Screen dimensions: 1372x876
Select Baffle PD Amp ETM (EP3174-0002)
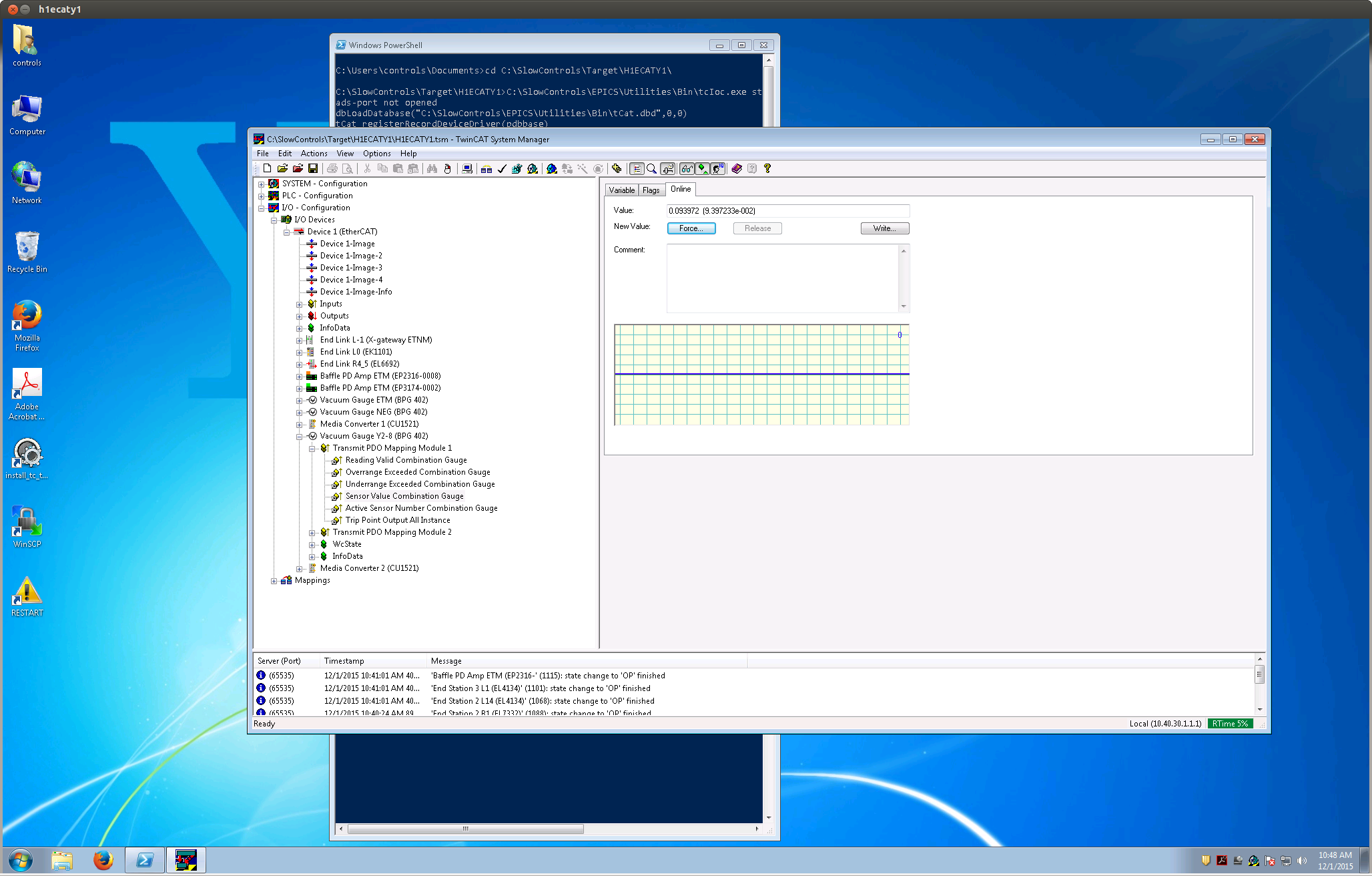point(380,388)
